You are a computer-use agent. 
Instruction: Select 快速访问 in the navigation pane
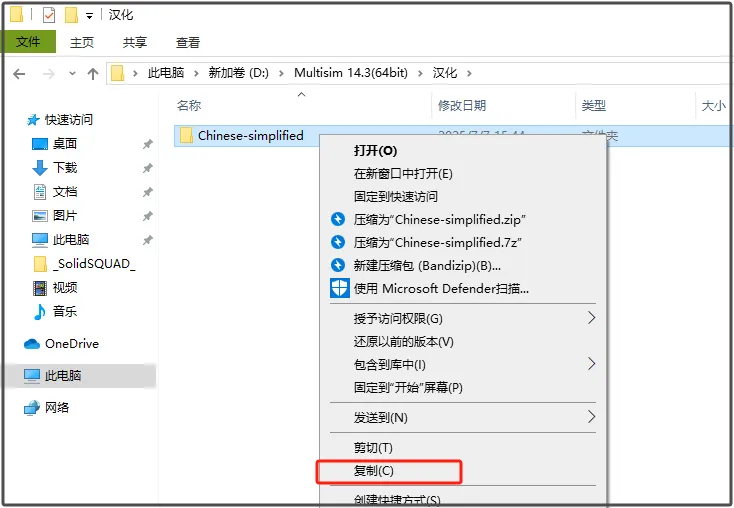tap(68, 120)
